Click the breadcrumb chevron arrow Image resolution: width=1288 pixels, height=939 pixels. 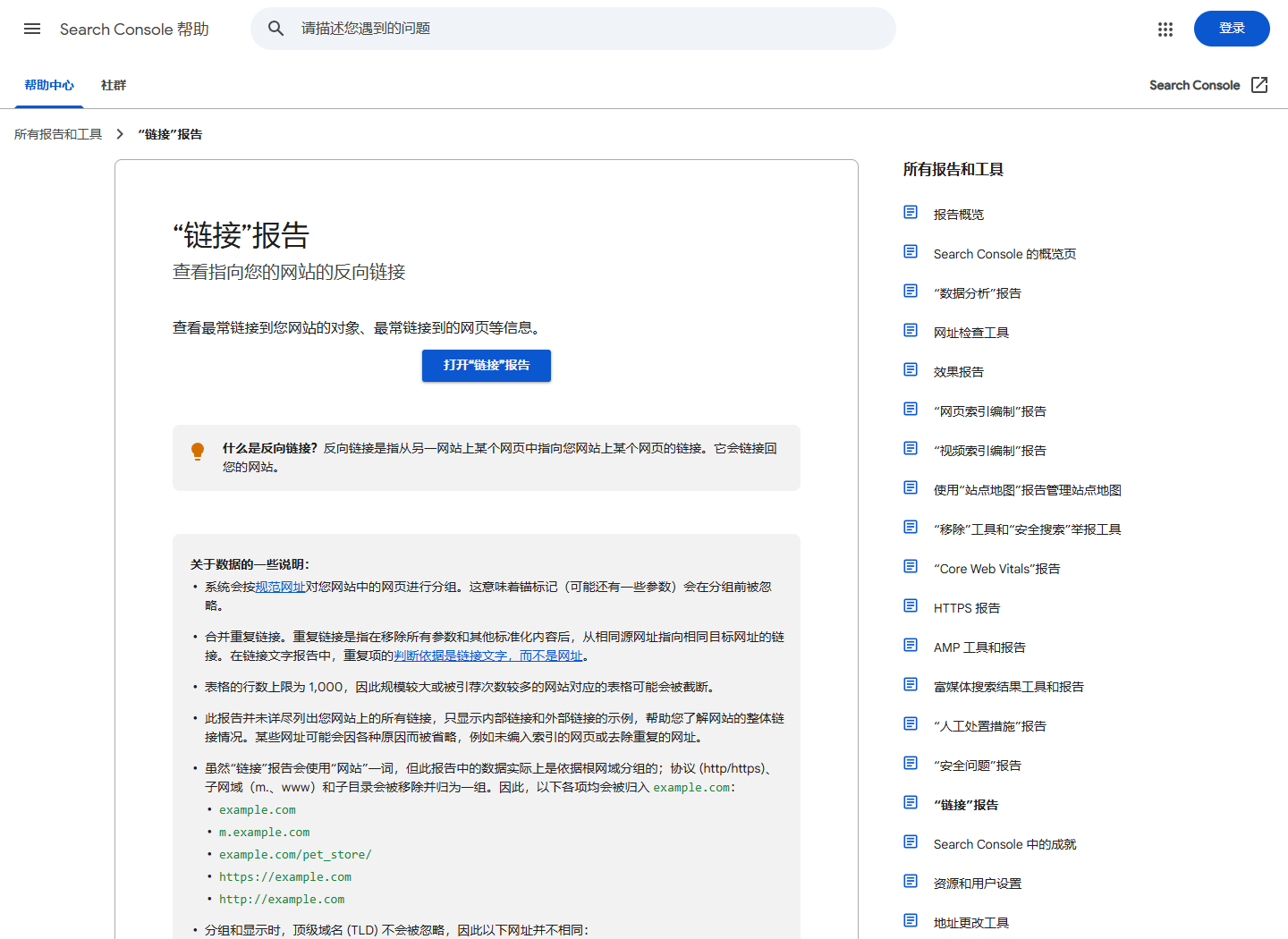(120, 134)
